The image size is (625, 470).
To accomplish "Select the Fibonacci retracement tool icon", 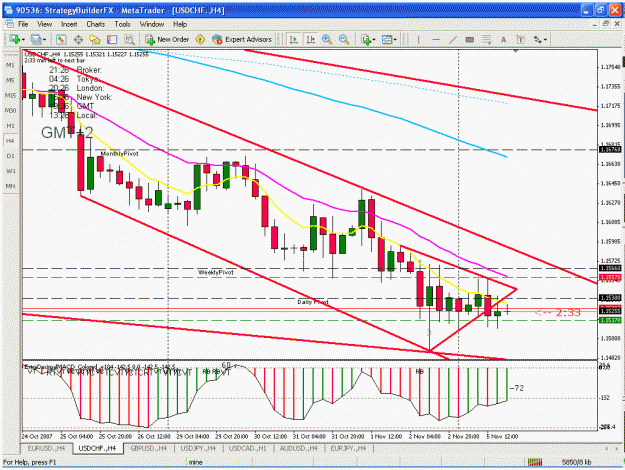I will [486, 39].
